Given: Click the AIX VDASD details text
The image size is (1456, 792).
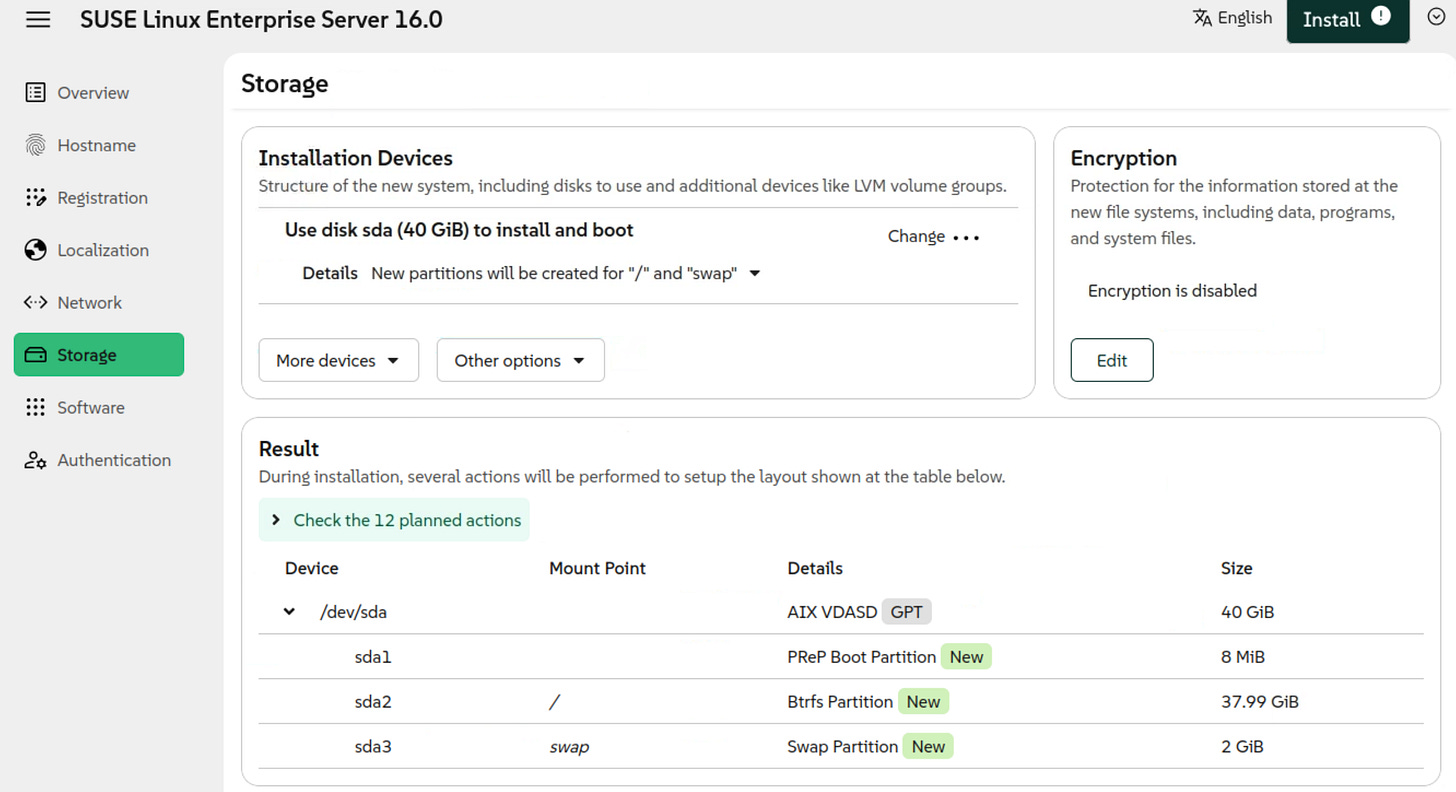Looking at the screenshot, I should (x=832, y=612).
